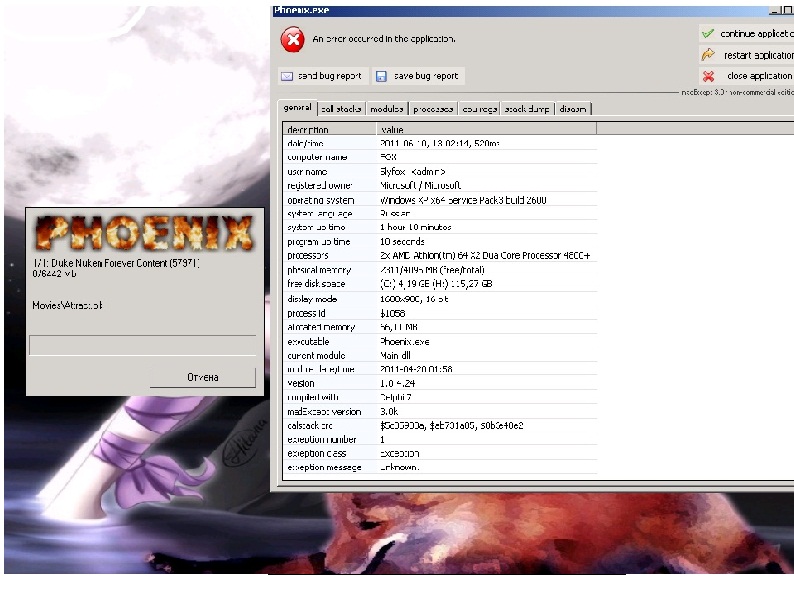Continue application button

746,34
